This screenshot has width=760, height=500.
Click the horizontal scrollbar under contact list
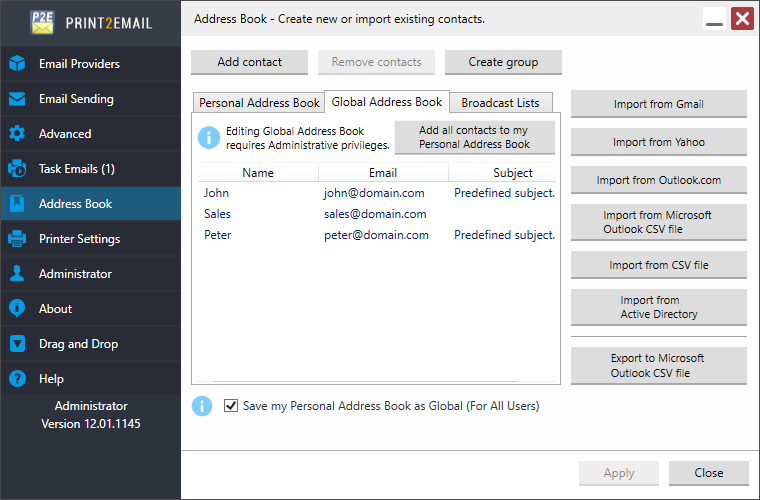pyautogui.click(x=364, y=381)
